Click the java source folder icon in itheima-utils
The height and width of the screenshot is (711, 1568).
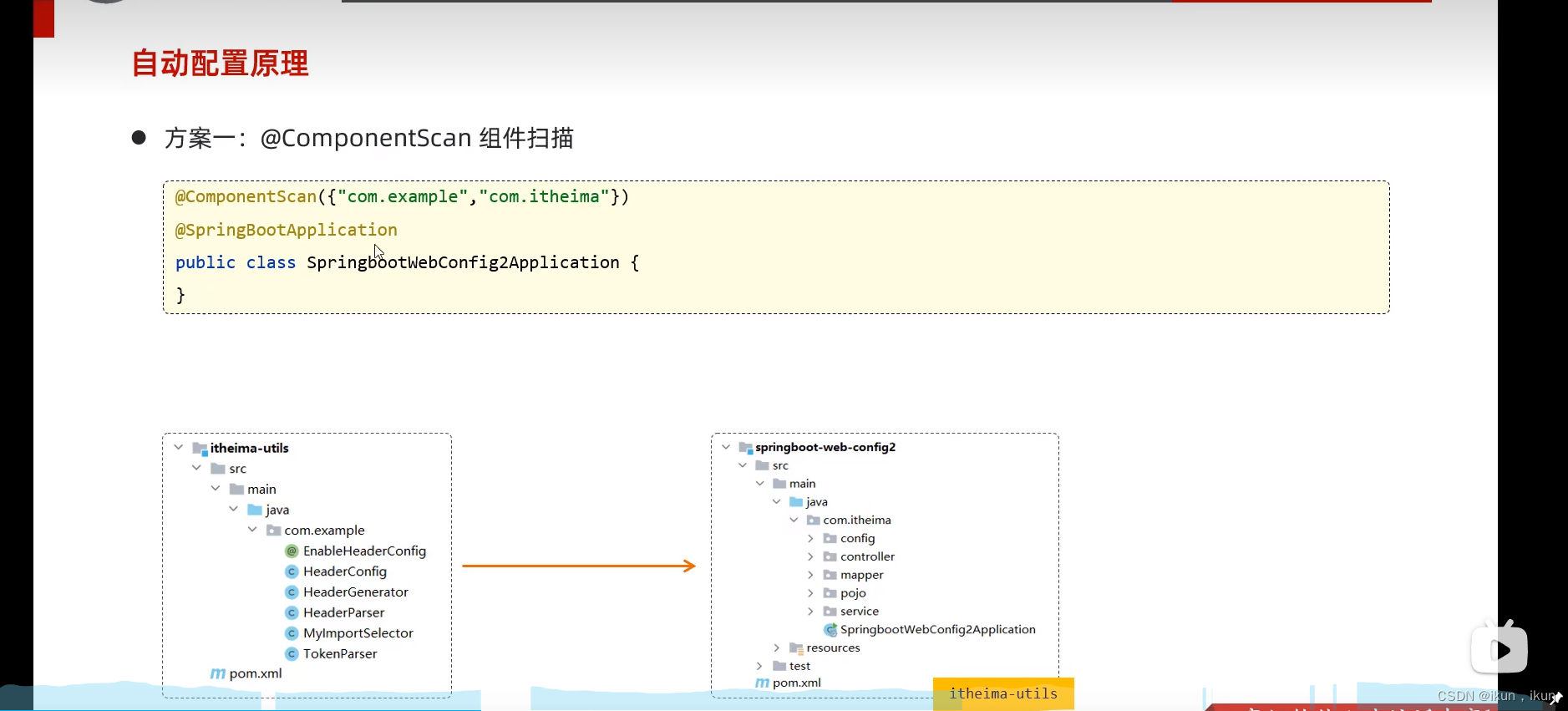coord(255,510)
